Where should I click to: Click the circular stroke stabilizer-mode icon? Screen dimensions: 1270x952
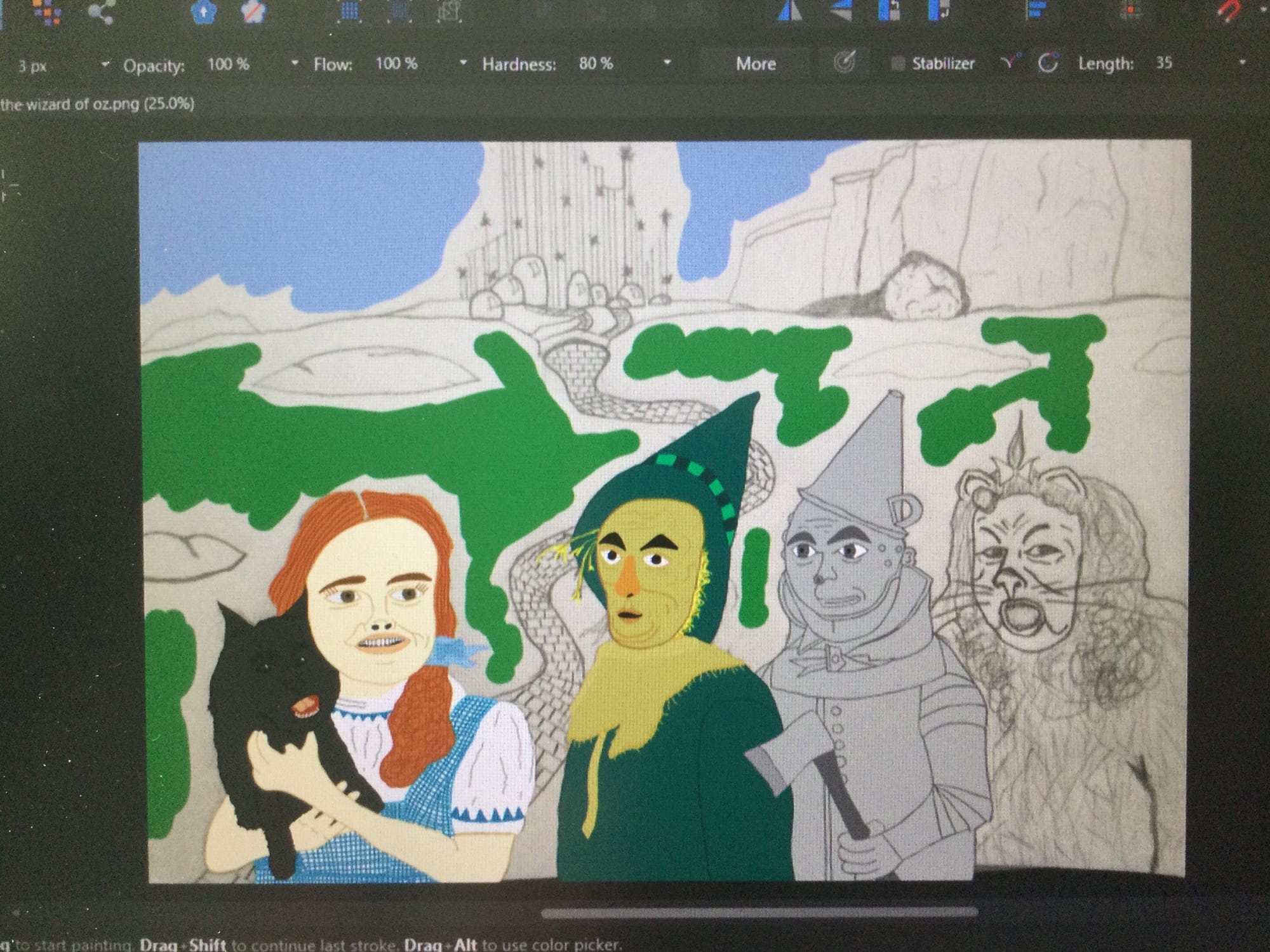pos(1048,63)
